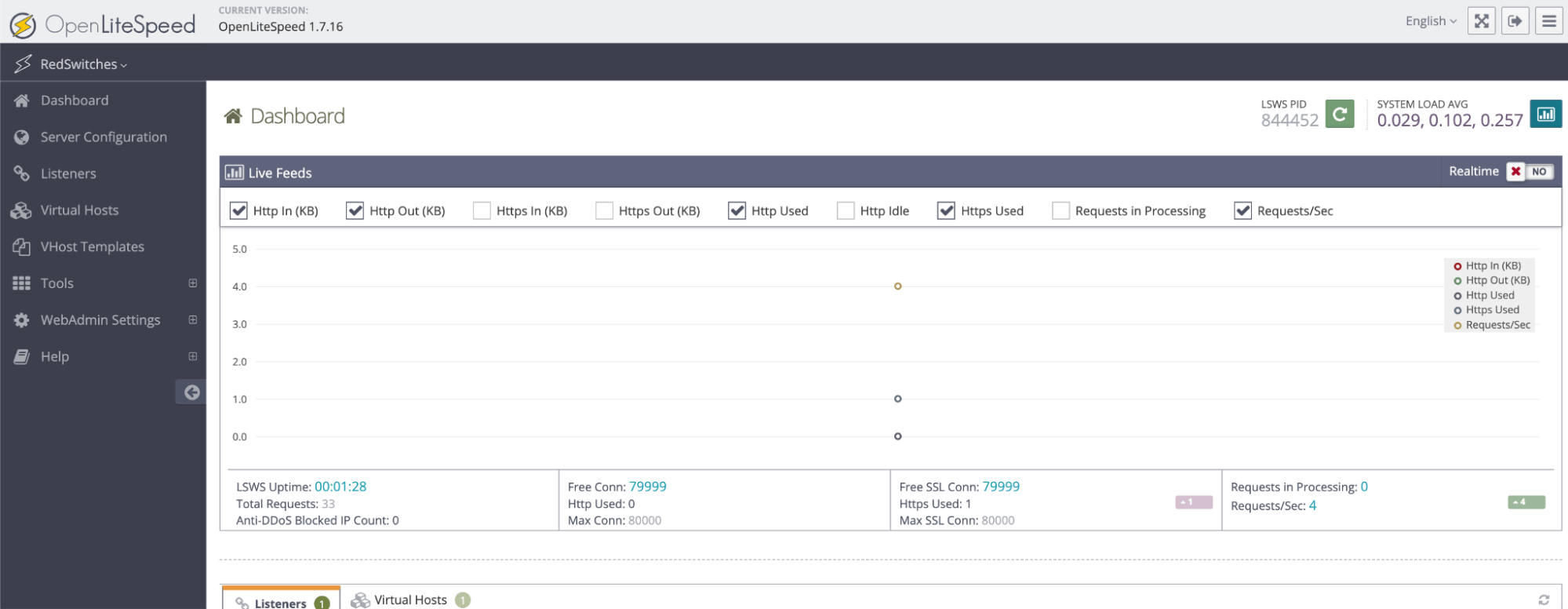This screenshot has width=1568, height=609.
Task: Click Http In (KB) legend entry
Action: click(1487, 266)
